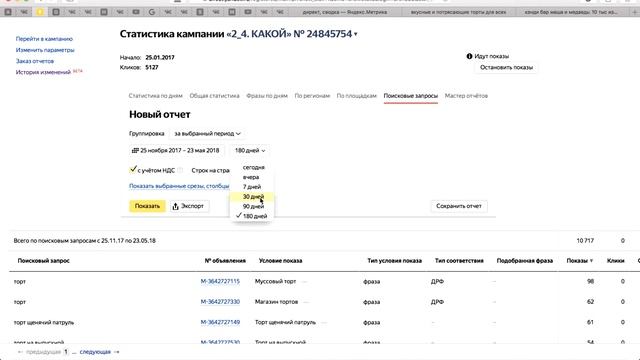
Task: Open the Google browser tab with G icon
Action: click(152, 12)
